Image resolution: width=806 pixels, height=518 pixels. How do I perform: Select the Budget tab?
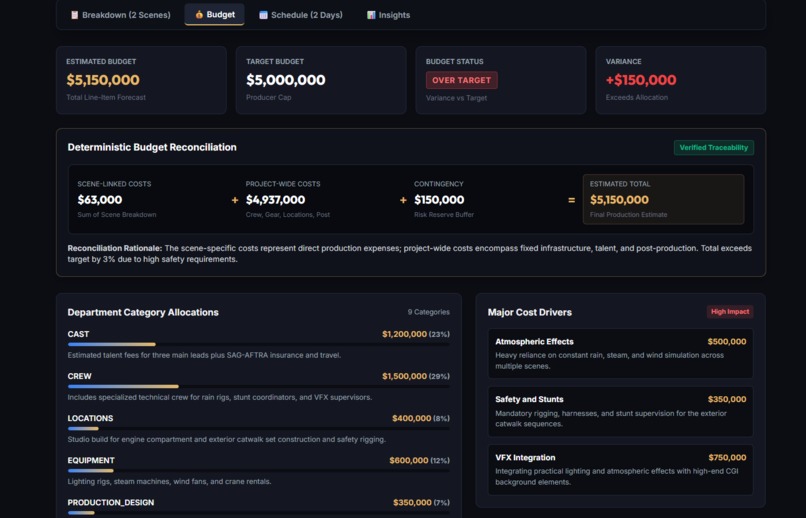coord(214,14)
